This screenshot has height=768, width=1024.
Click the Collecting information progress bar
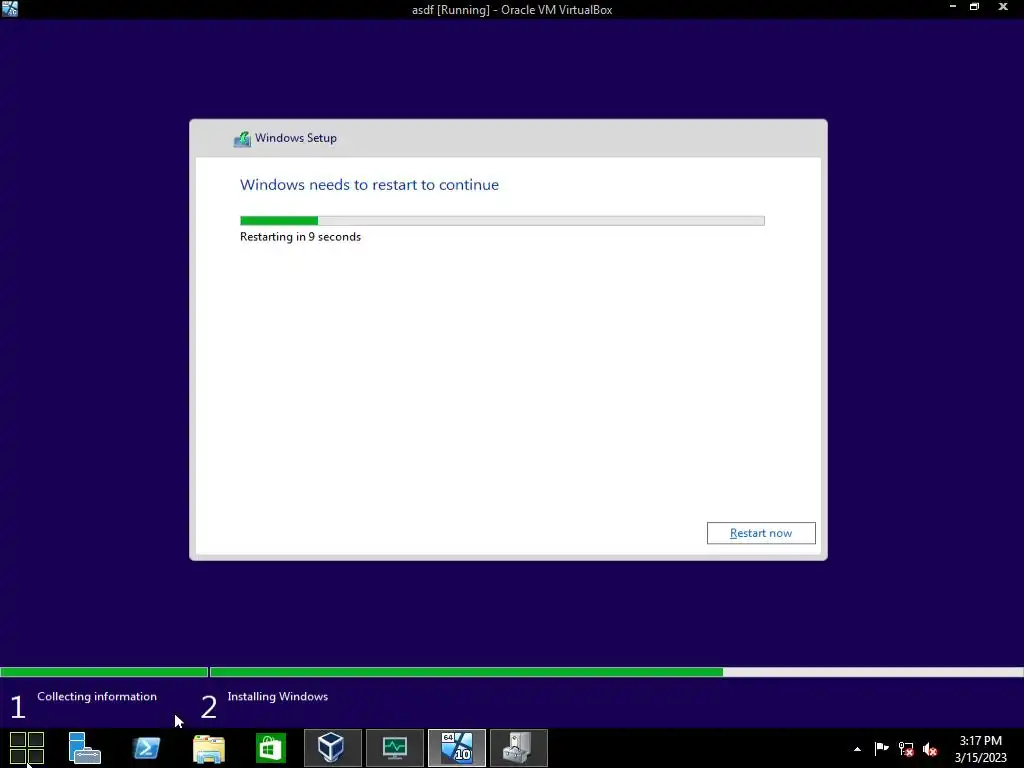tap(104, 672)
